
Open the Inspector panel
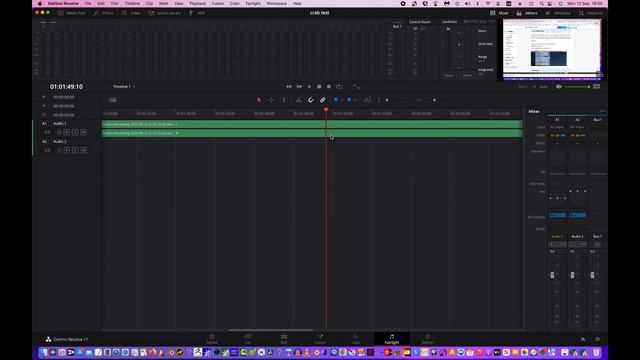coord(590,13)
